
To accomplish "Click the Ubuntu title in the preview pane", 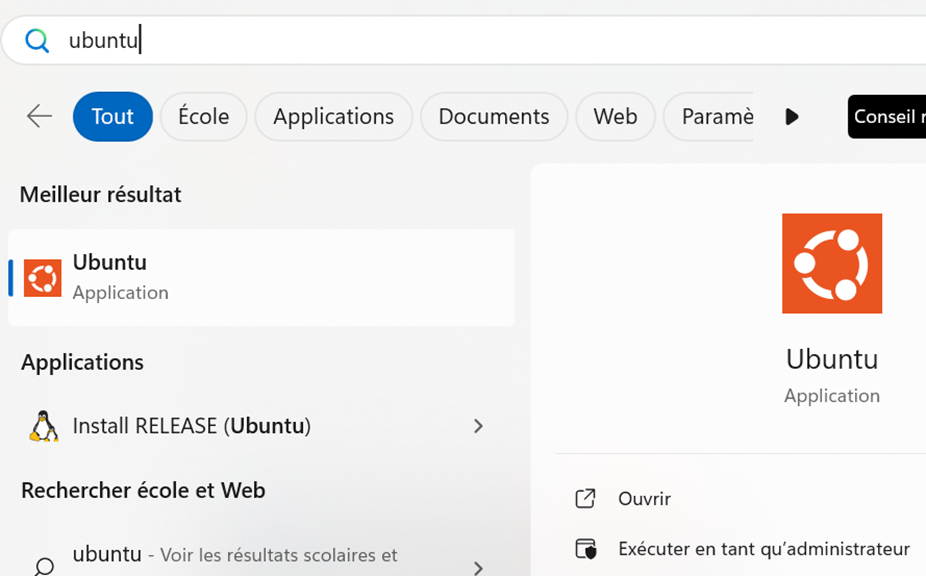I will click(x=832, y=359).
